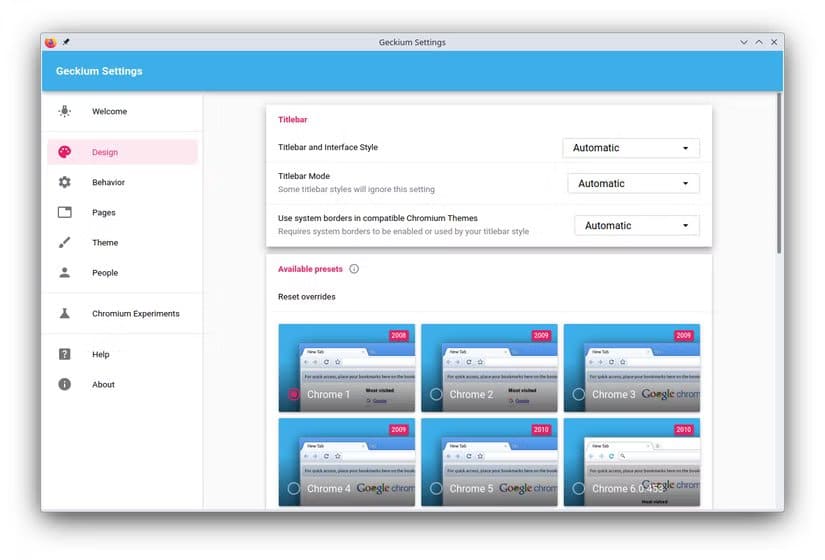825x560 pixels.
Task: Select the Design sidebar entry
Action: pyautogui.click(x=123, y=152)
